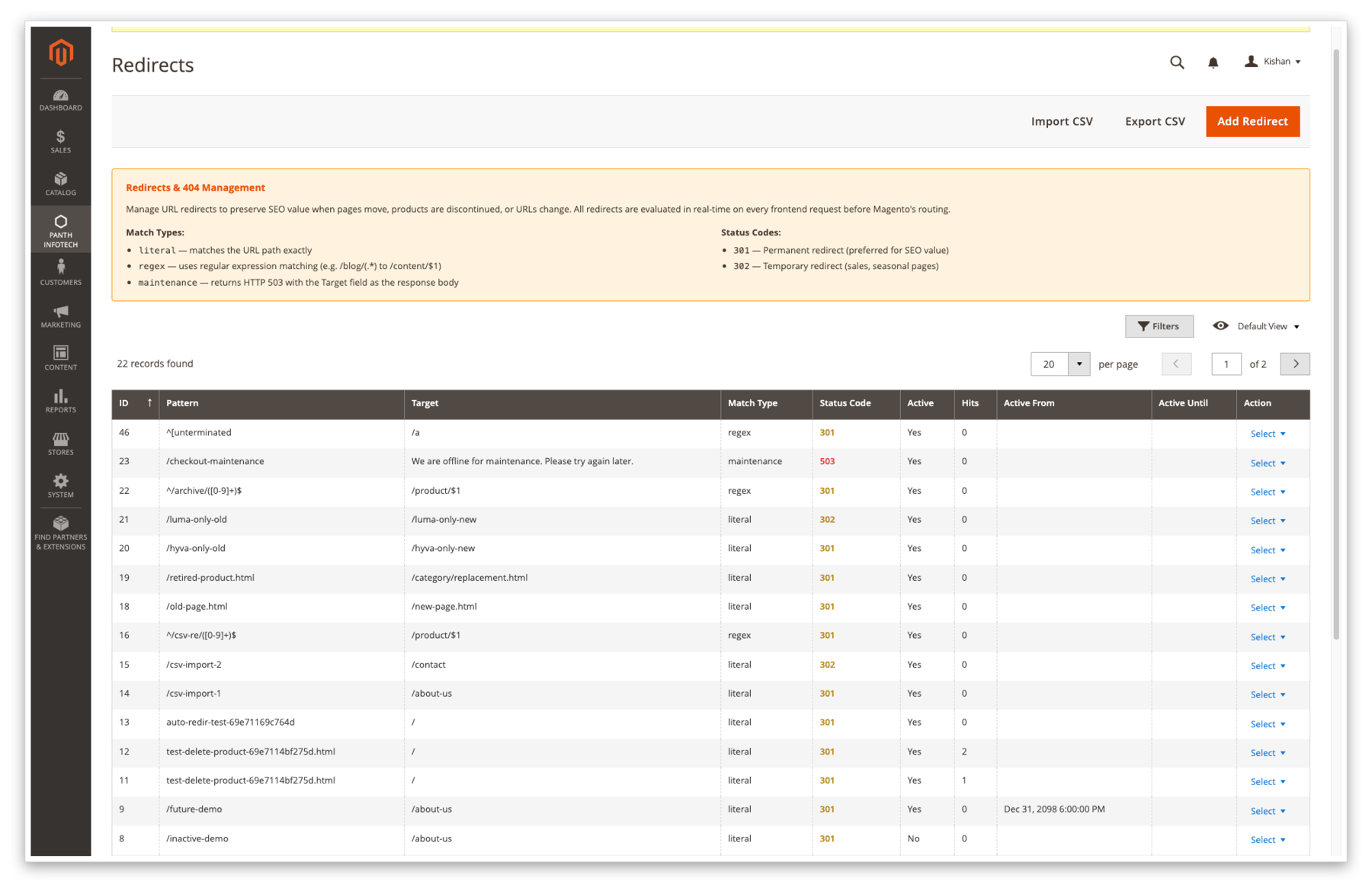This screenshot has width=1372, height=891.
Task: Open the Dashboard sidebar icon
Action: [x=60, y=96]
